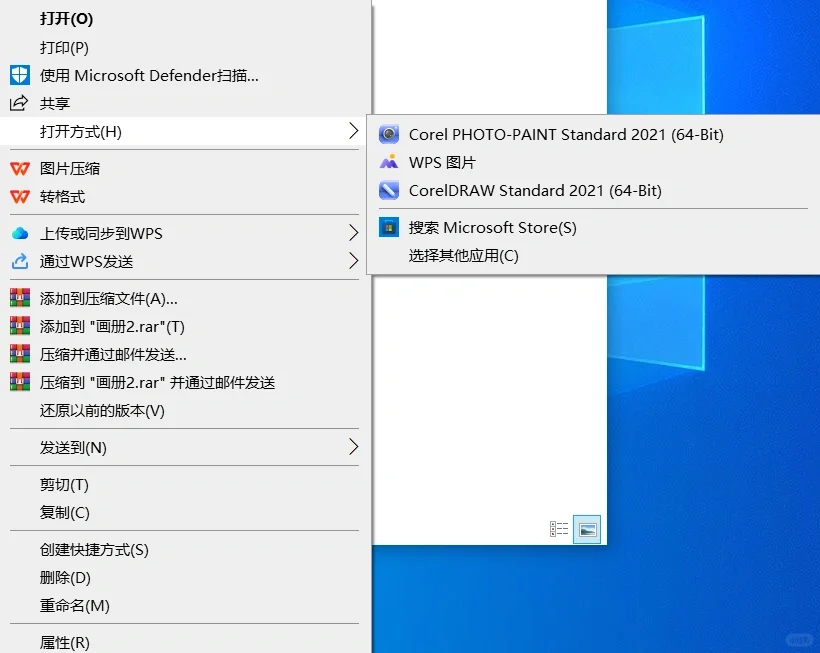
Task: Expand the 通过WPS发送 submenu arrow
Action: click(354, 260)
